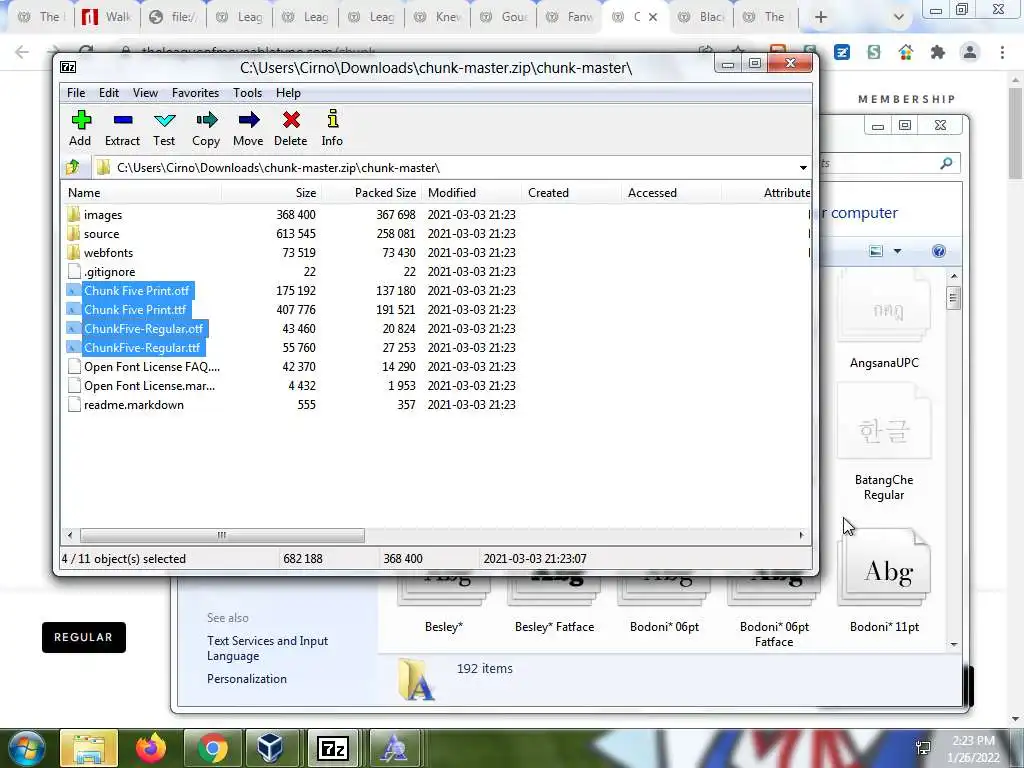The height and width of the screenshot is (768, 1024).
Task: Click the Fonts window help icon
Action: 938,251
